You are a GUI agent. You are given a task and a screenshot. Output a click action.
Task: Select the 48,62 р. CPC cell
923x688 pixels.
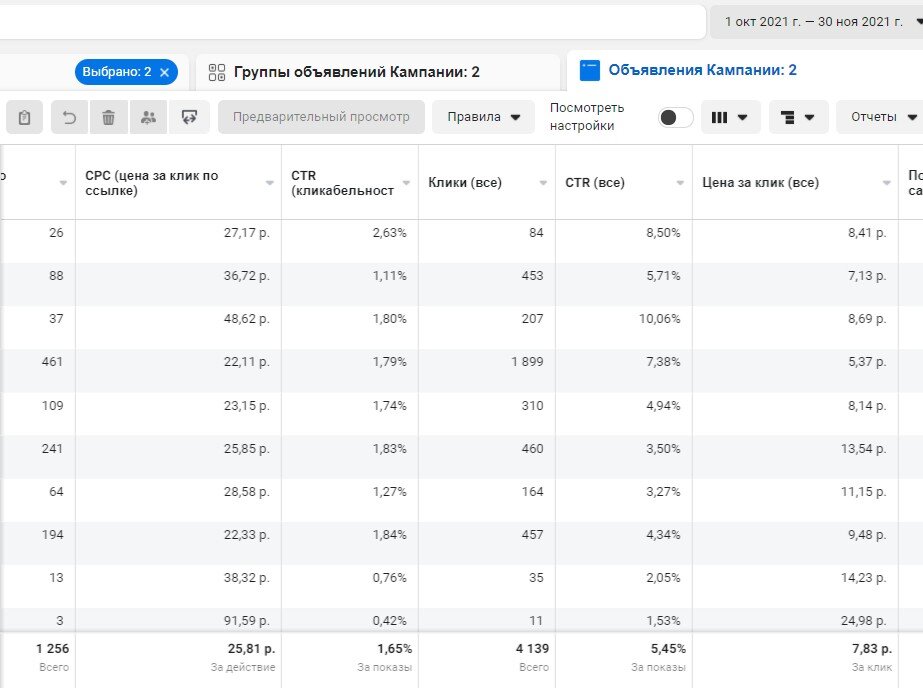(246, 319)
